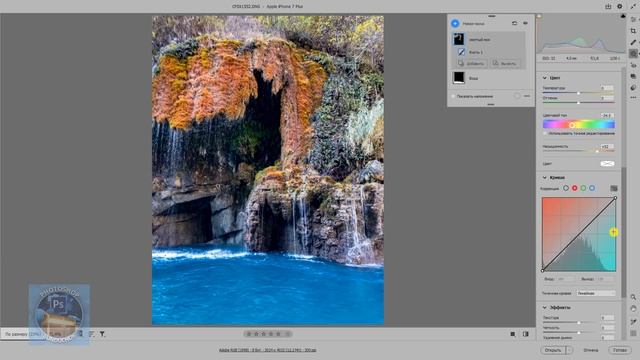This screenshot has height=360, width=640.
Task: Click the bottom-left curve endpoint
Action: click(x=542, y=270)
